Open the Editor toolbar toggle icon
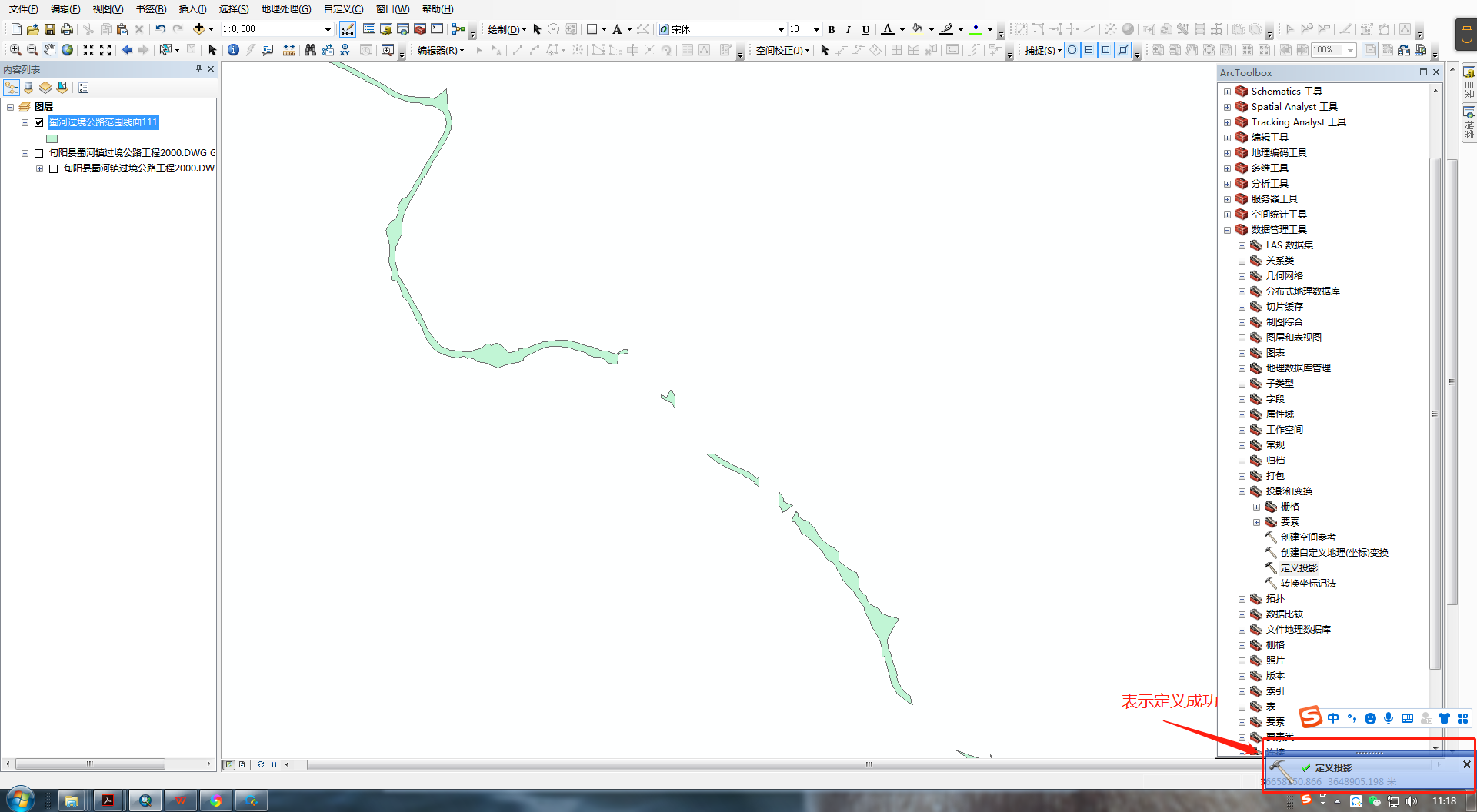The height and width of the screenshot is (812, 1477). click(x=348, y=29)
